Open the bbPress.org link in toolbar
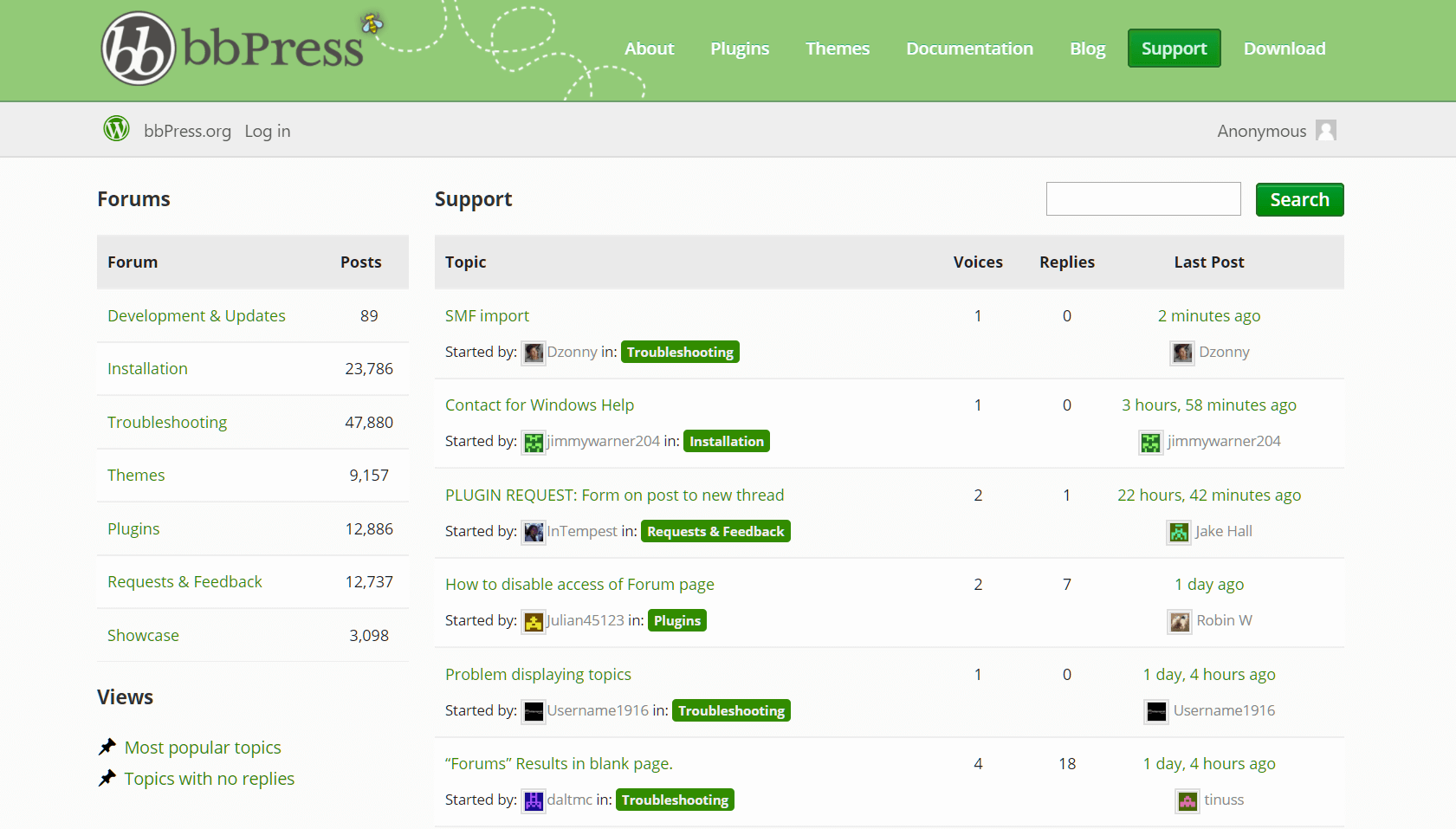 tap(187, 131)
